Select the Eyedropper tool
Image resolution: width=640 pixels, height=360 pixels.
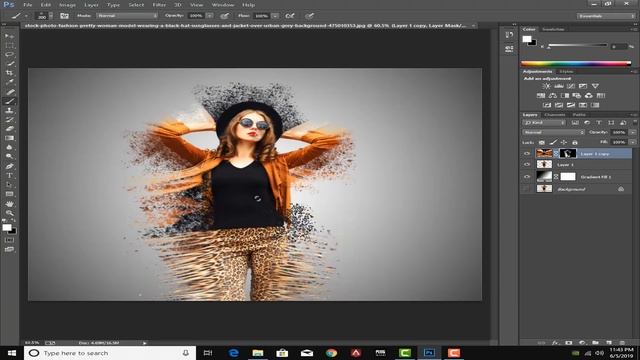9,82
